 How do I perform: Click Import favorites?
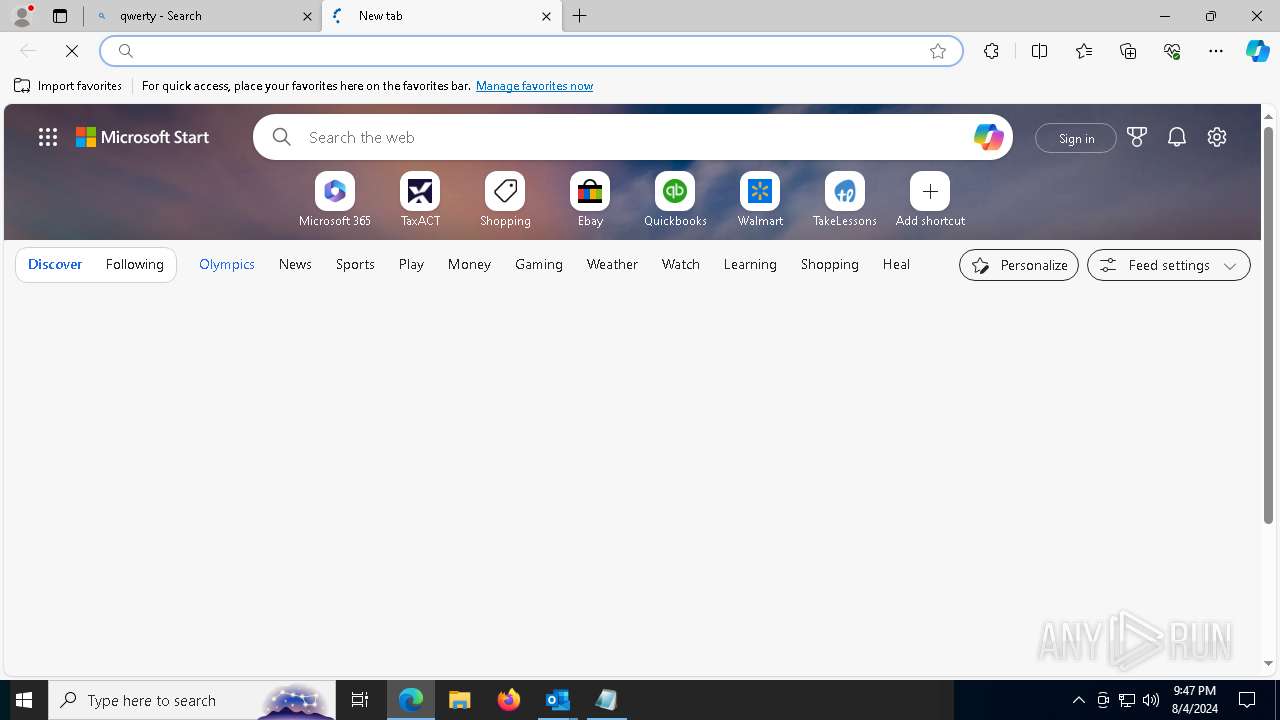(68, 86)
